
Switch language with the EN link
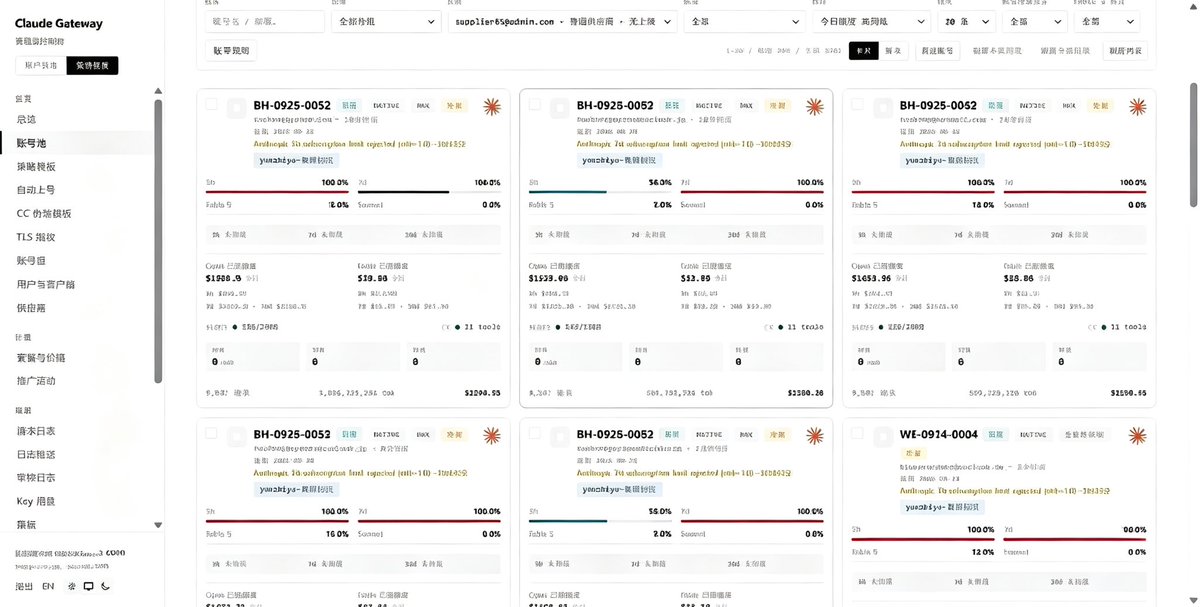pos(48,586)
